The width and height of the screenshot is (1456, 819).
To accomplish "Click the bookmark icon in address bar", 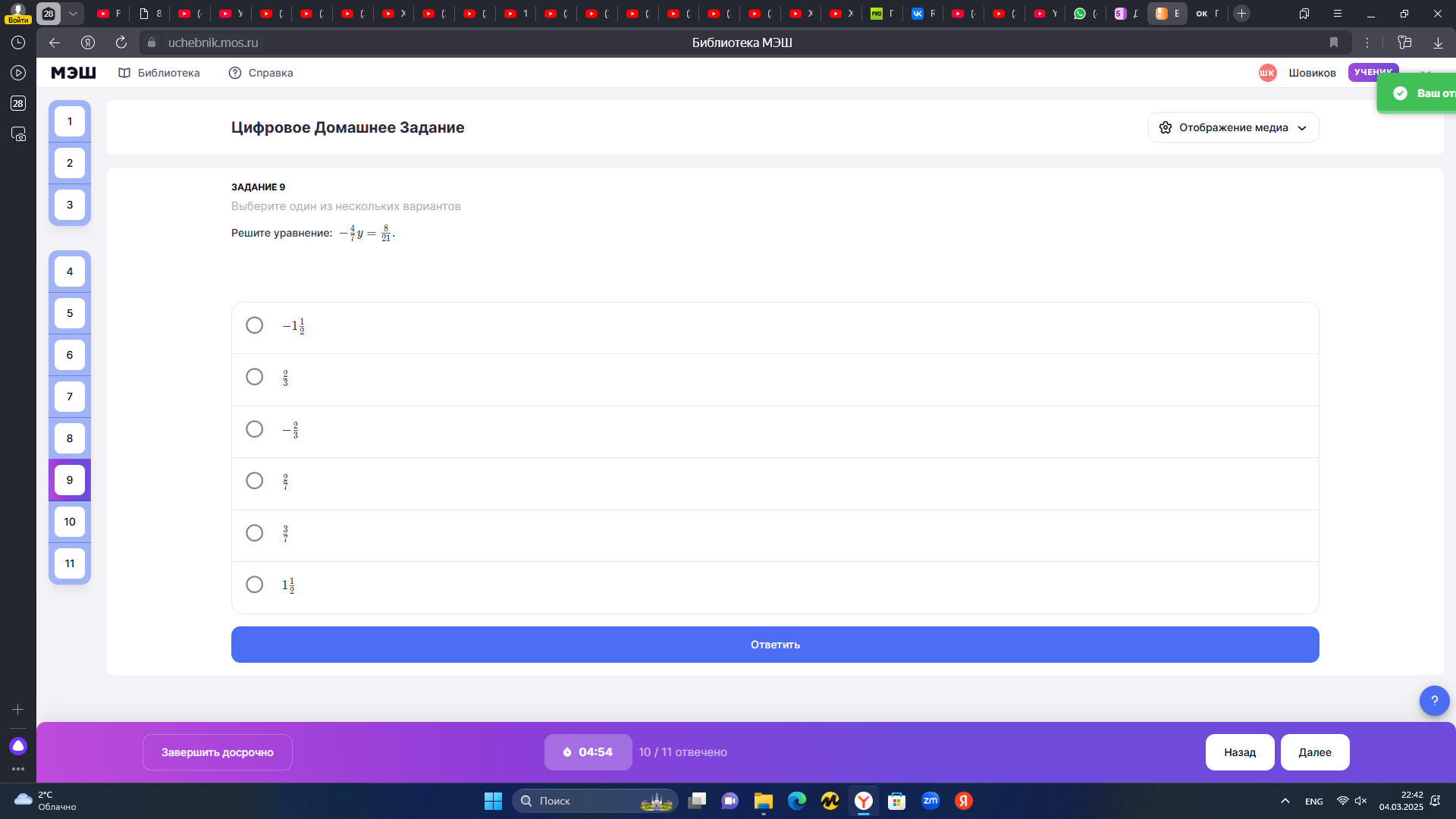I will tap(1334, 42).
